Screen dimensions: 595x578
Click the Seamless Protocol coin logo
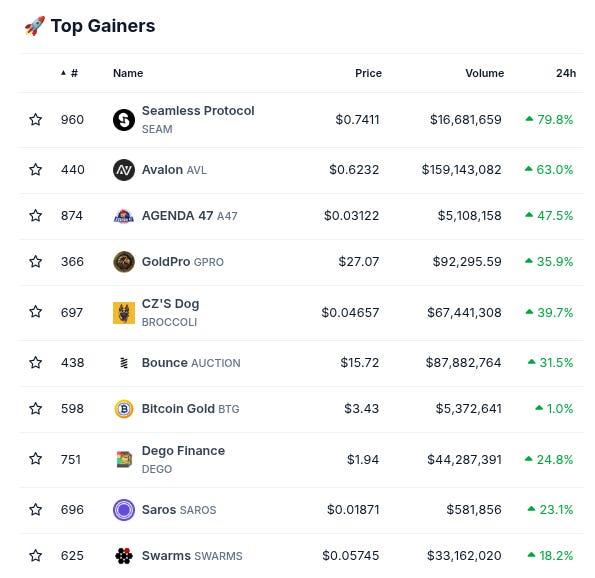[124, 120]
